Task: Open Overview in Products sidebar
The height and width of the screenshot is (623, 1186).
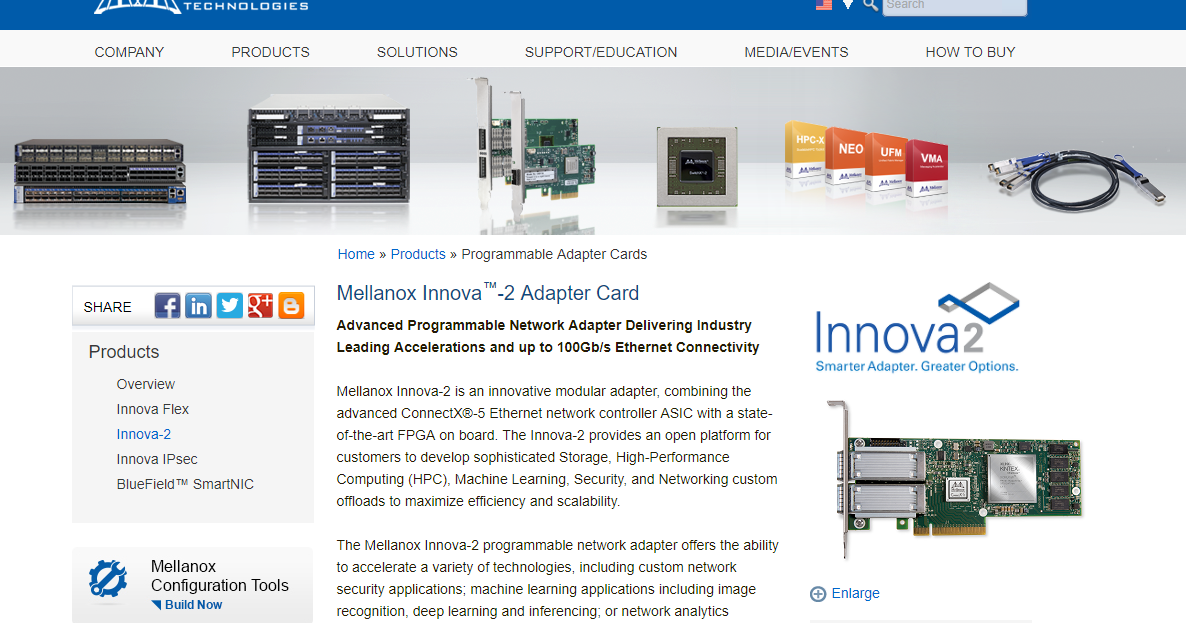Action: (145, 384)
